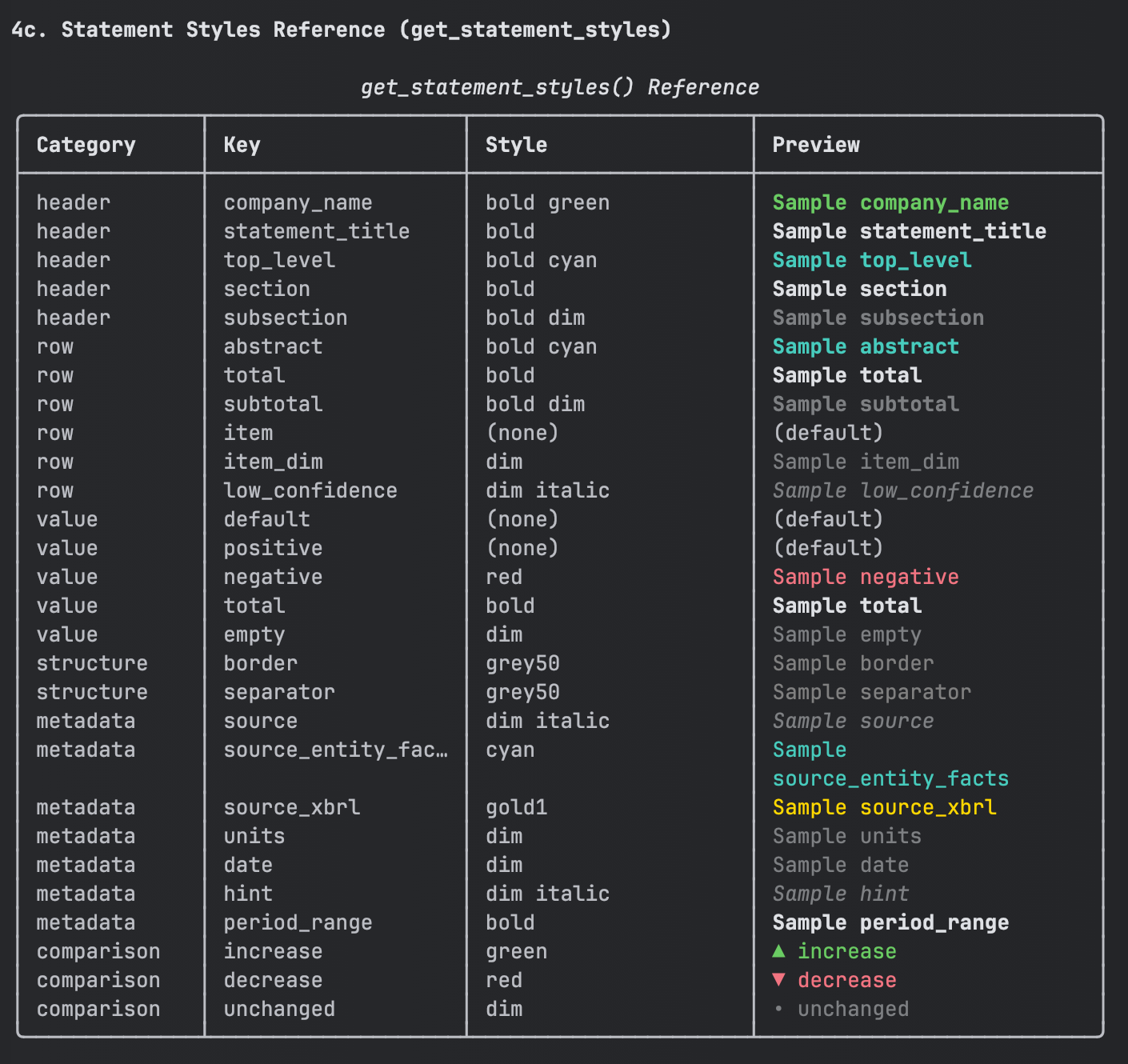This screenshot has width=1128, height=1064.
Task: Click the bold "Sample period_range" preview
Action: (890, 922)
